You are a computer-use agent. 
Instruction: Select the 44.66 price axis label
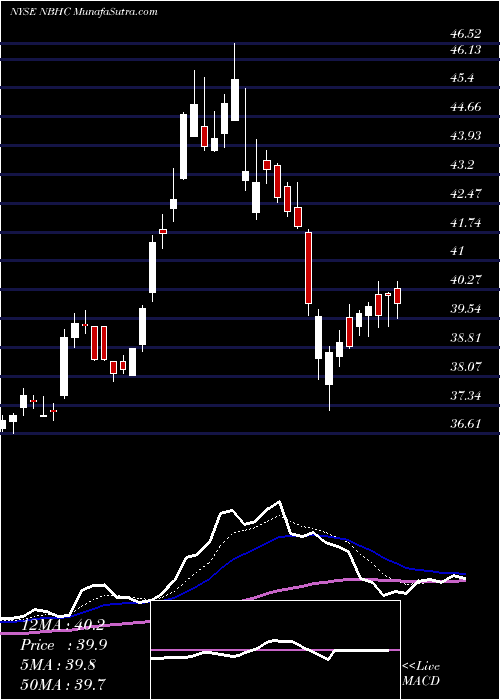point(465,107)
